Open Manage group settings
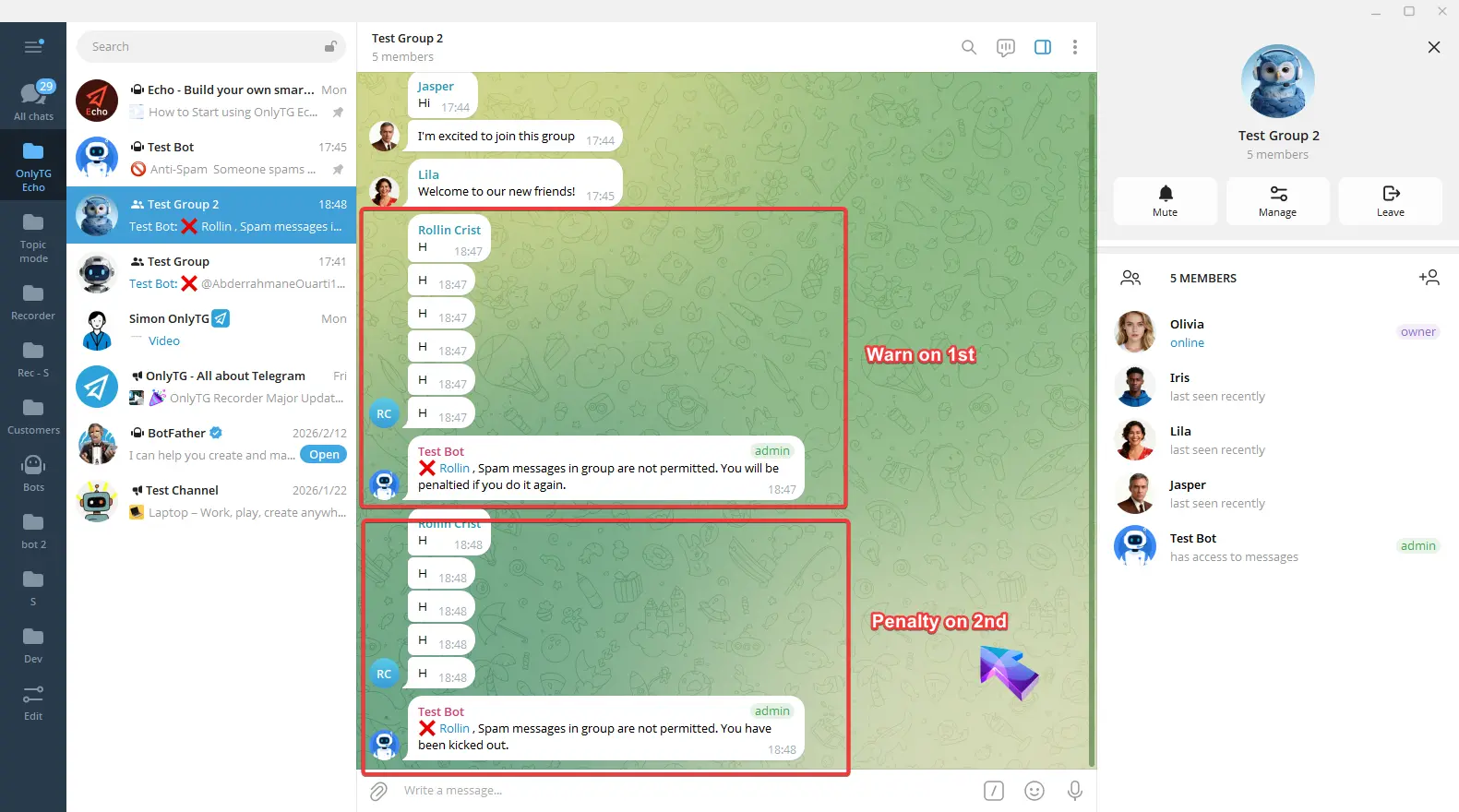This screenshot has height=812, width=1459. tap(1277, 200)
